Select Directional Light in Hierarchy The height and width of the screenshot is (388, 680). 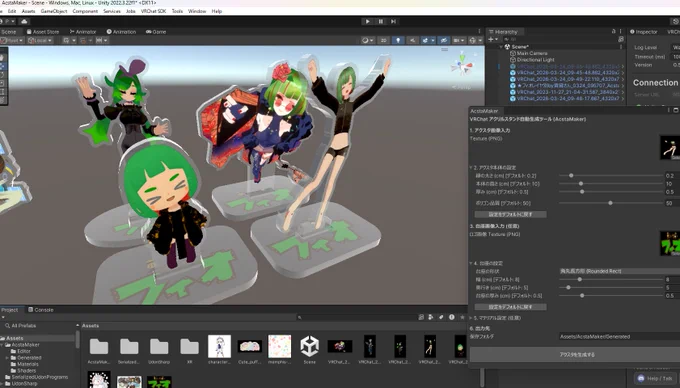(535, 60)
